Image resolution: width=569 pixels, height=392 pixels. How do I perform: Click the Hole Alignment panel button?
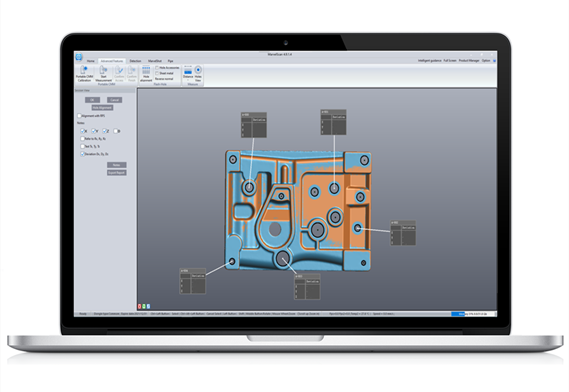click(102, 108)
